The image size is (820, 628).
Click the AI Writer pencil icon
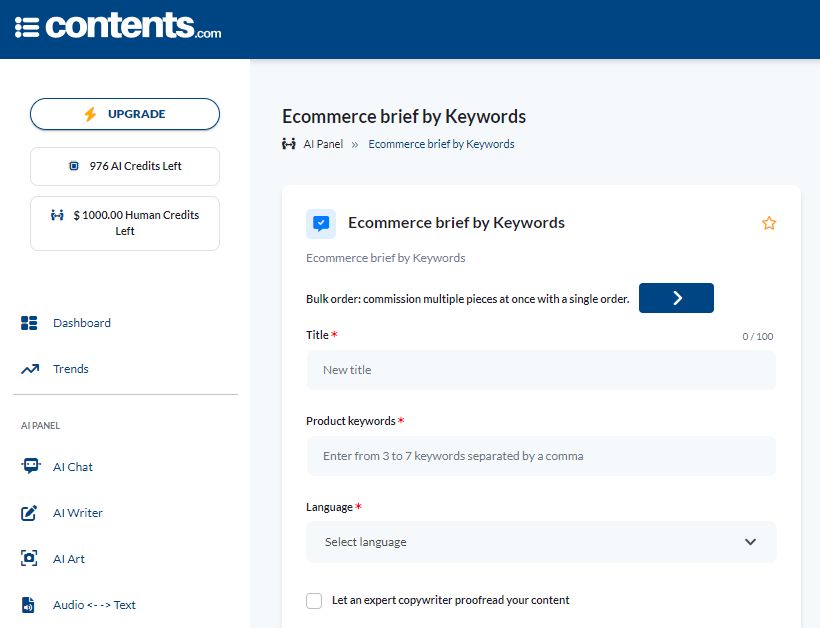click(29, 513)
